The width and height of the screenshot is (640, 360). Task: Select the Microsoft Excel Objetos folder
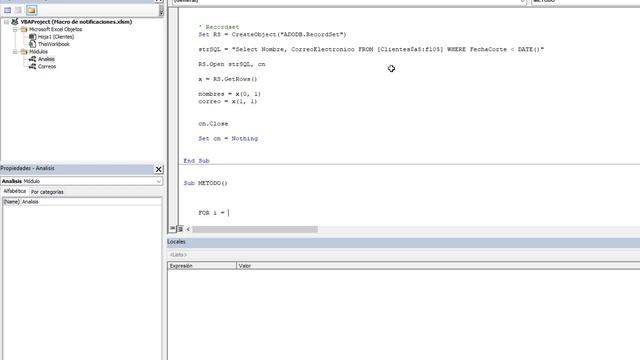coord(56,29)
